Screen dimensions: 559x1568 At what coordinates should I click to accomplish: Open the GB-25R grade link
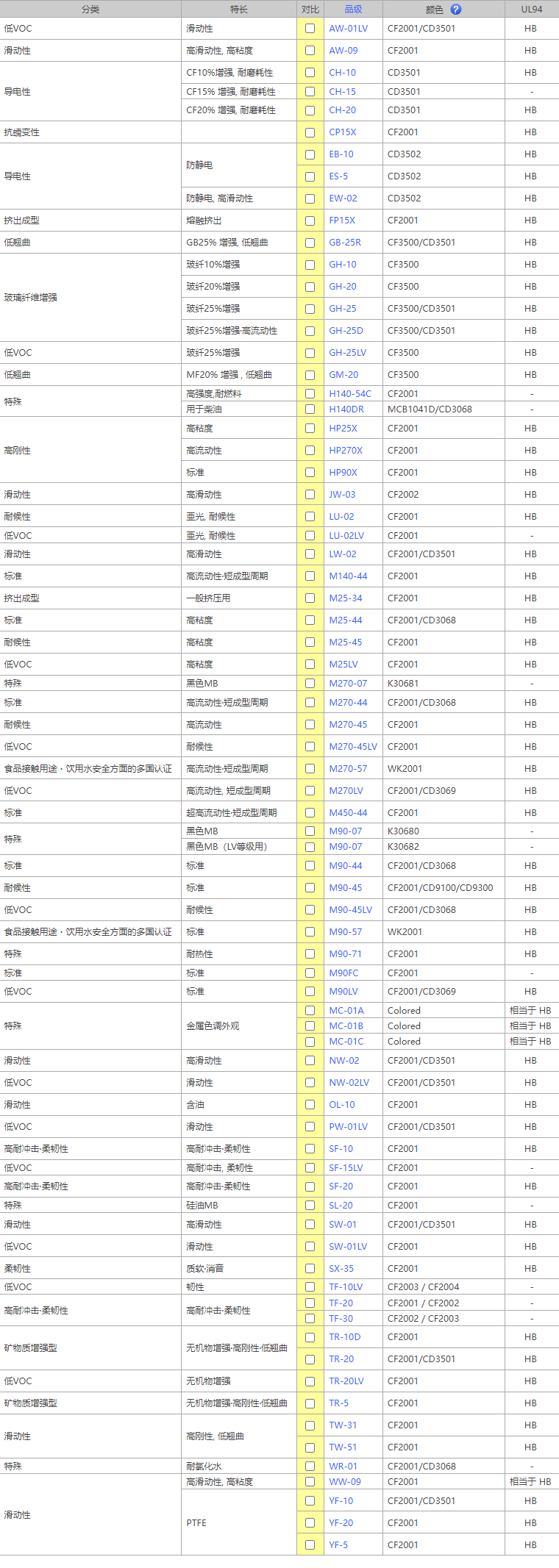(345, 243)
